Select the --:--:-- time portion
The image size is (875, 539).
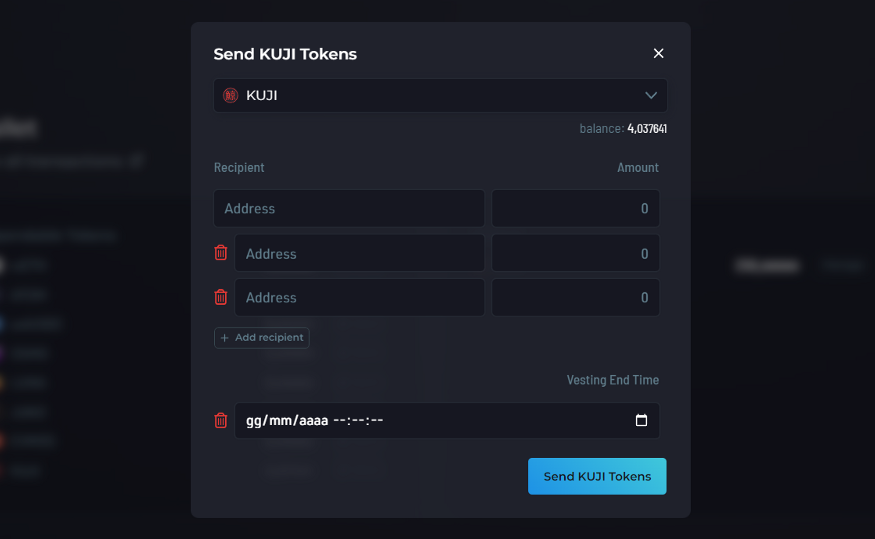coord(358,420)
